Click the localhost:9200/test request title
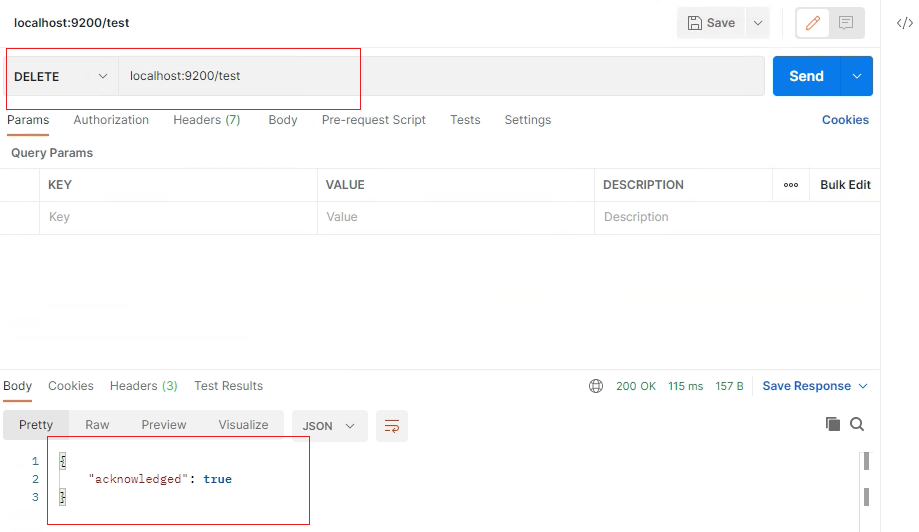Screen dimensions: 919x532 [x=72, y=23]
